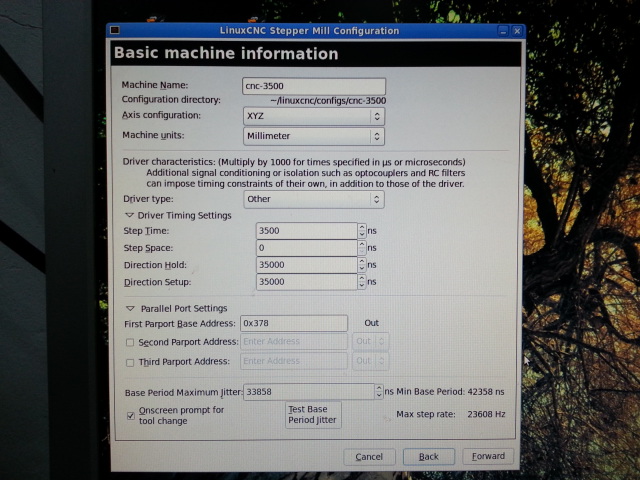Click the Third Parport Address entry field
This screenshot has width=640, height=480.
point(294,361)
